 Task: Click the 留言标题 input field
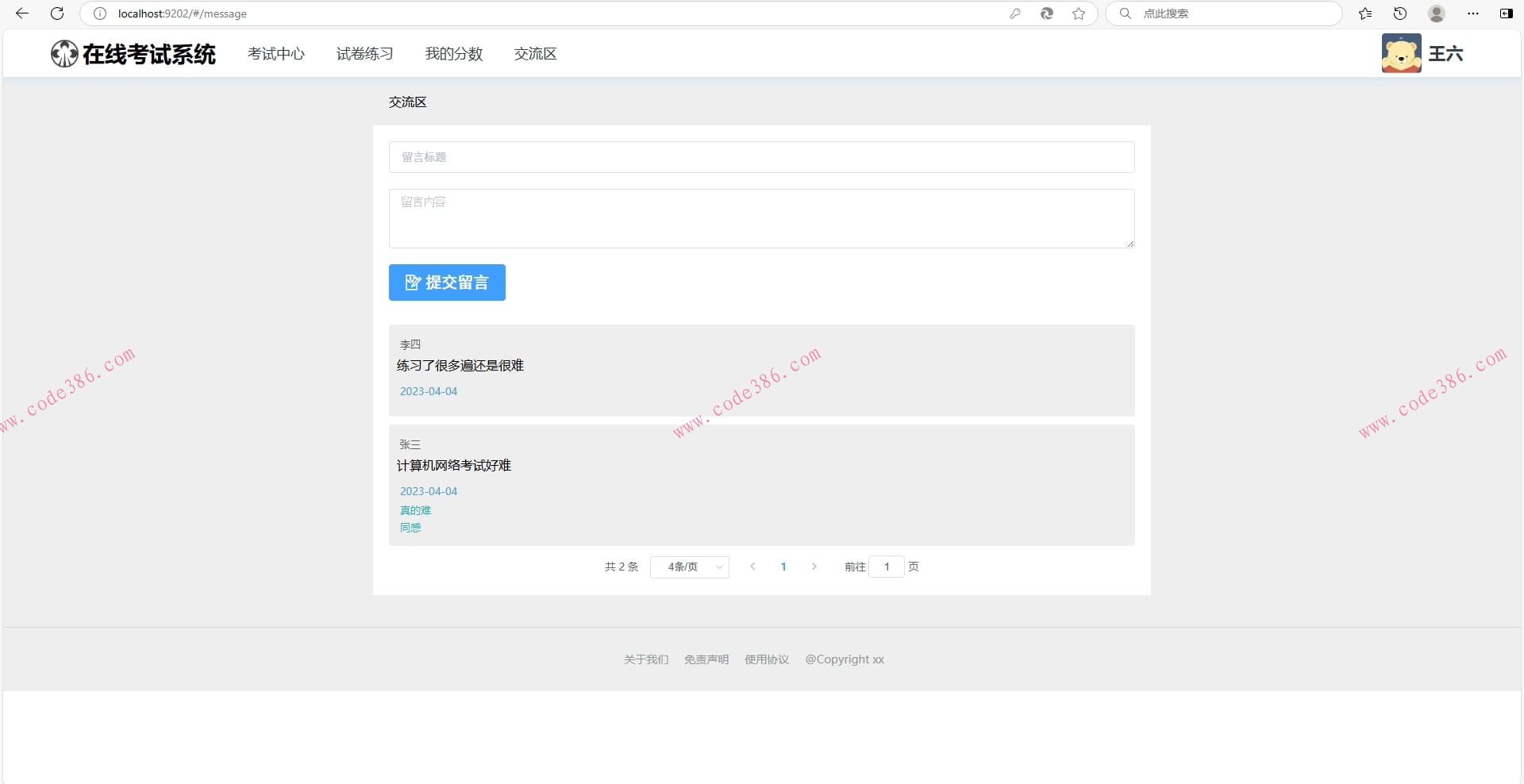coord(761,157)
